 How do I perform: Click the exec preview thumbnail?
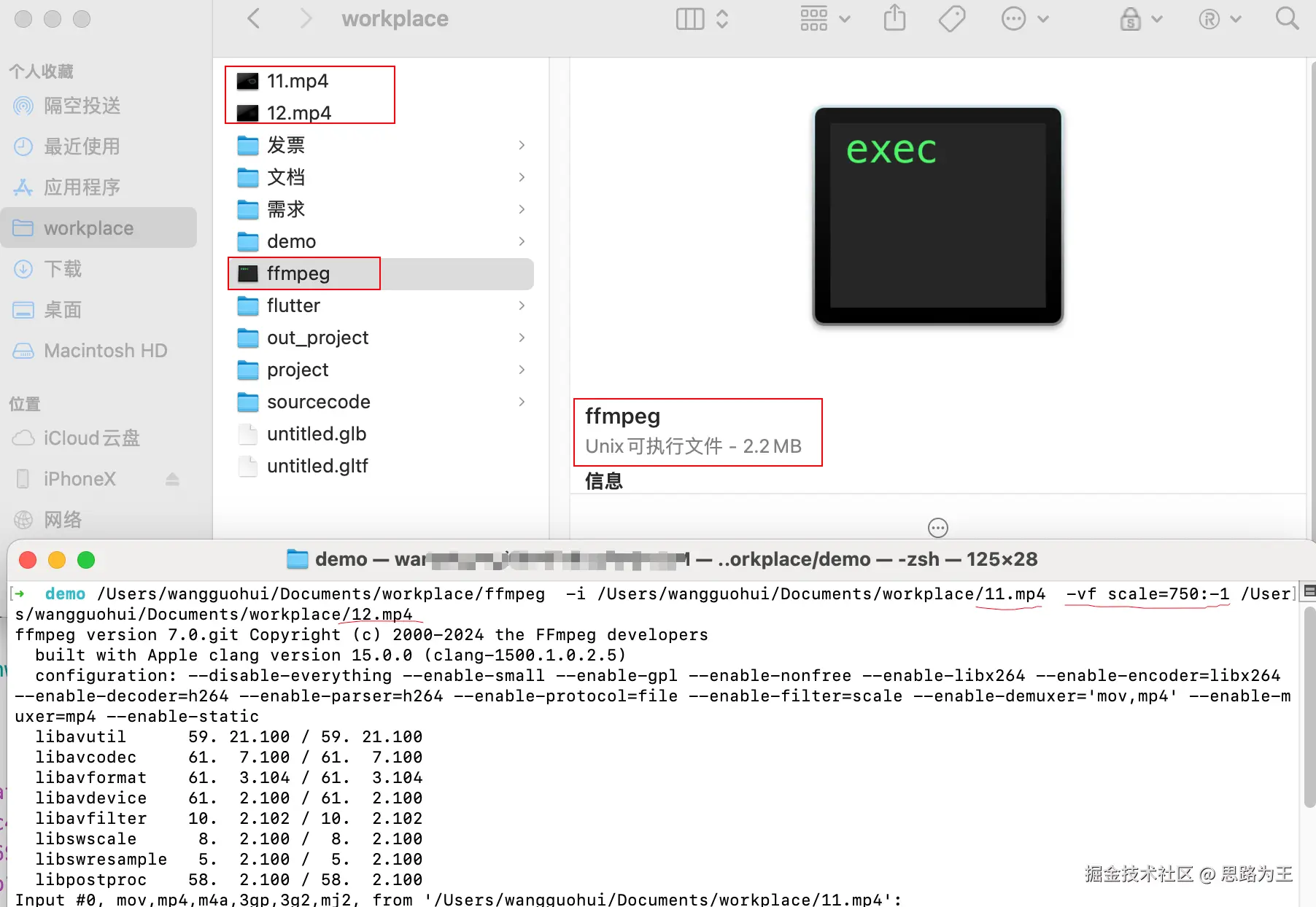click(938, 216)
